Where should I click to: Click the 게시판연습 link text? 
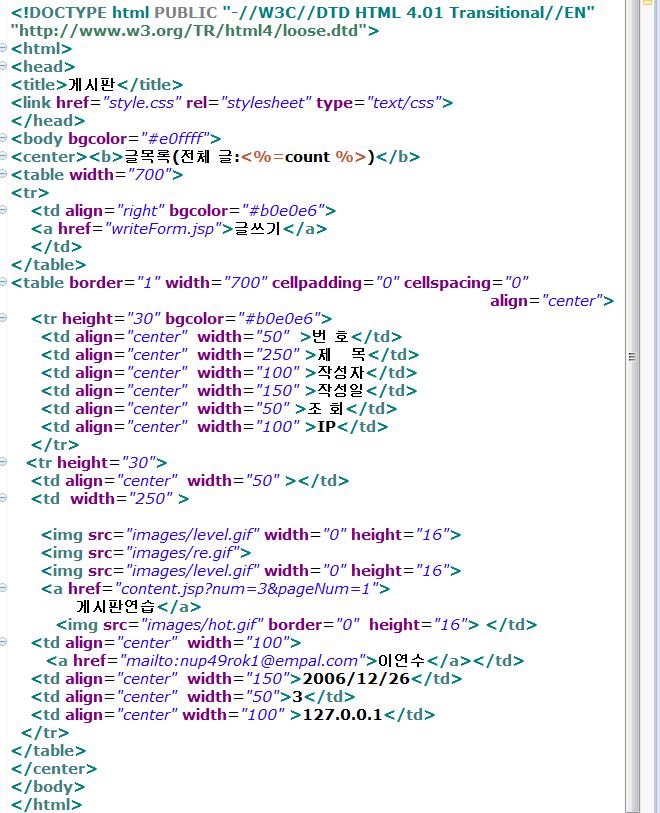115,607
